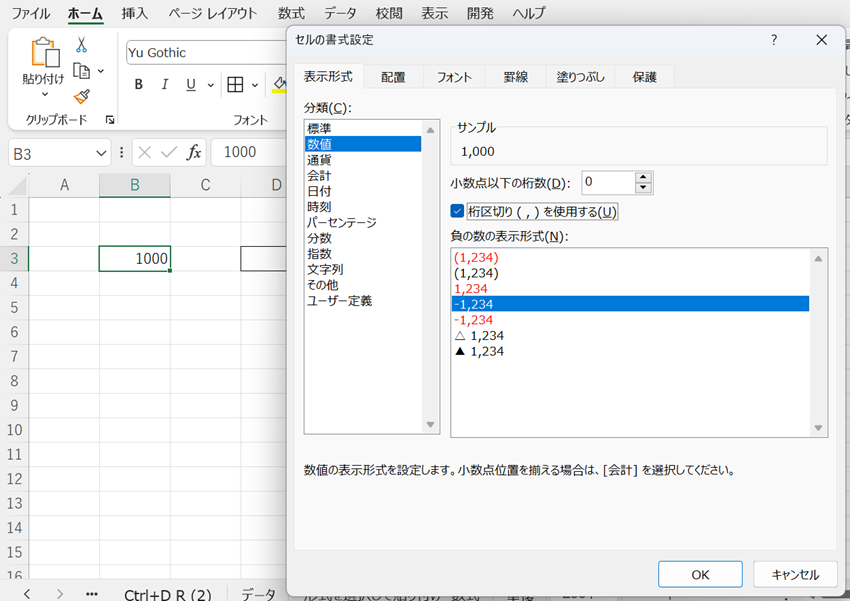The width and height of the screenshot is (850, 601).
Task: Switch to the 挿入 ribbon tab
Action: point(134,13)
